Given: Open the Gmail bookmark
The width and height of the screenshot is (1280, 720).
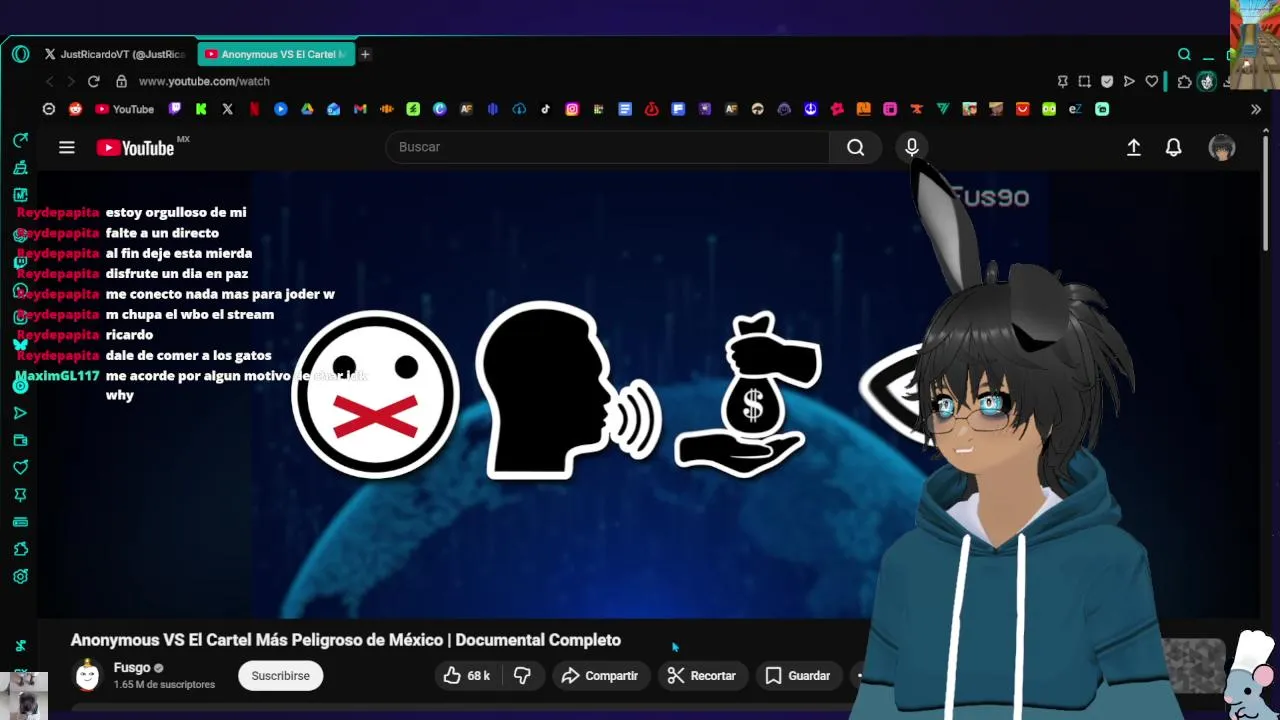Looking at the screenshot, I should (360, 109).
